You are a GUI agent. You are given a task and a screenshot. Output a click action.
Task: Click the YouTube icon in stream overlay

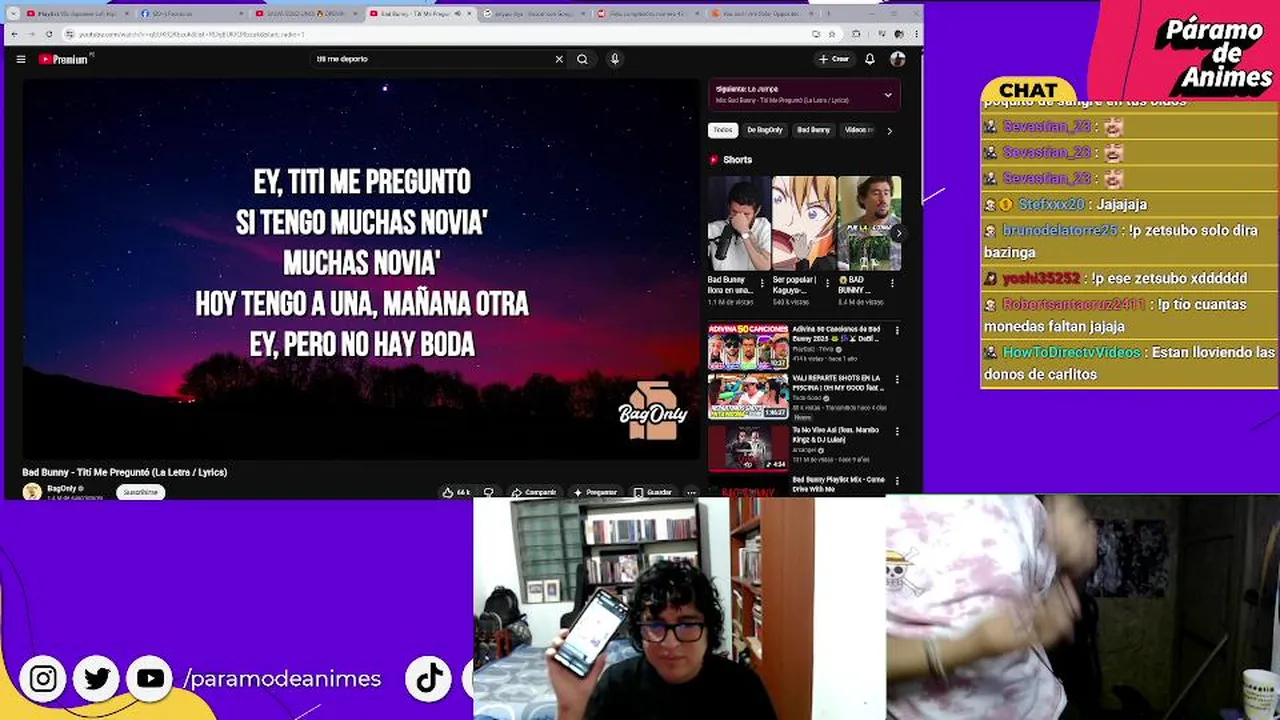coord(150,679)
